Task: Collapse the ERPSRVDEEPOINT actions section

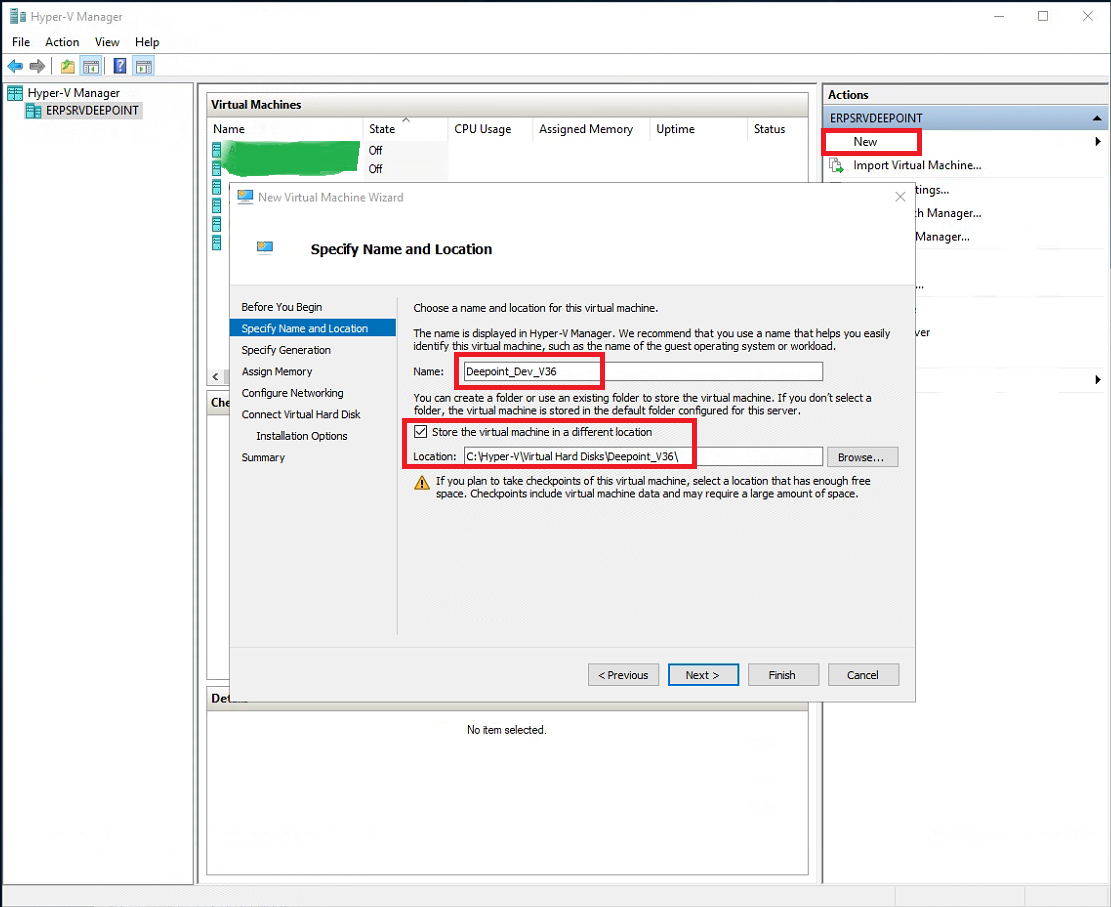Action: tap(1097, 118)
